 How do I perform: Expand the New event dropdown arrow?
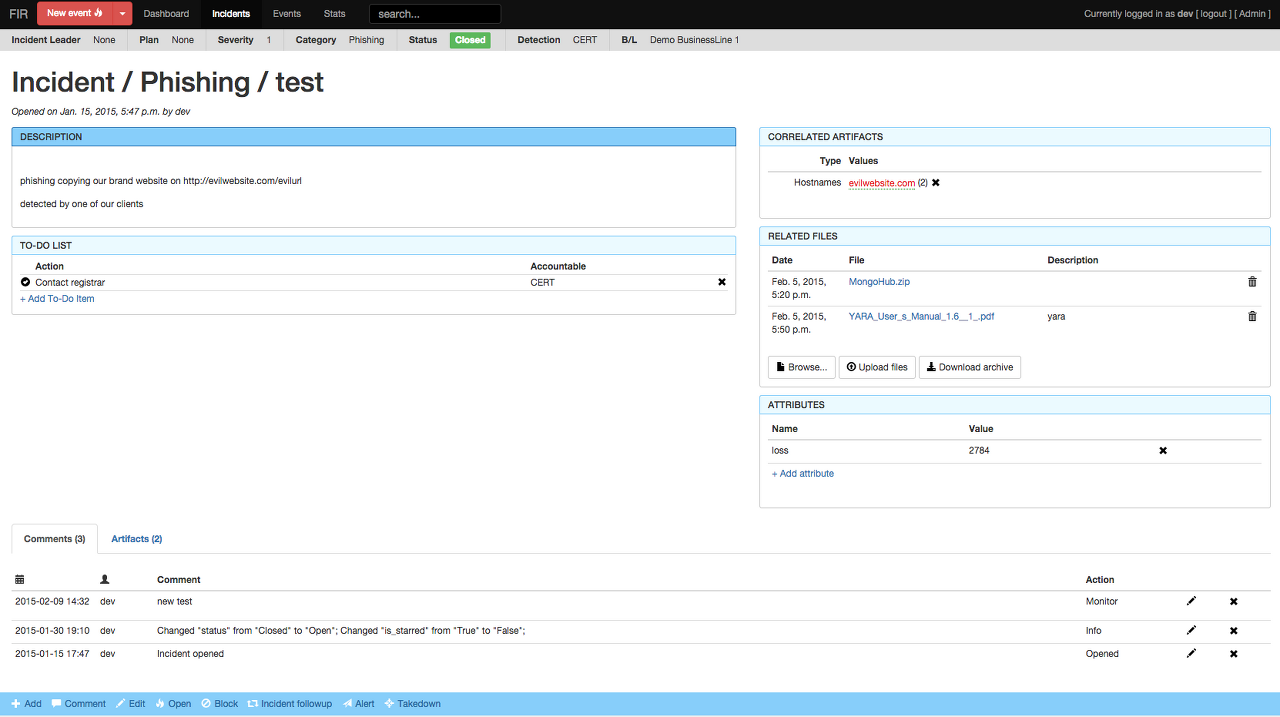point(122,13)
